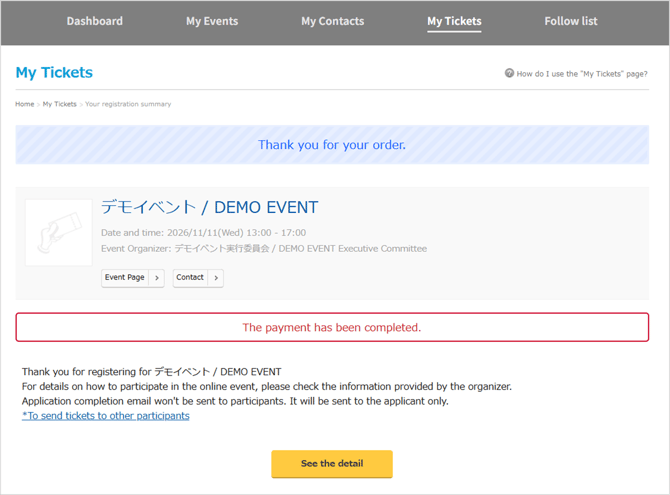This screenshot has width=670, height=495.
Task: Click the arrow chevron beside Contact
Action: pos(216,278)
